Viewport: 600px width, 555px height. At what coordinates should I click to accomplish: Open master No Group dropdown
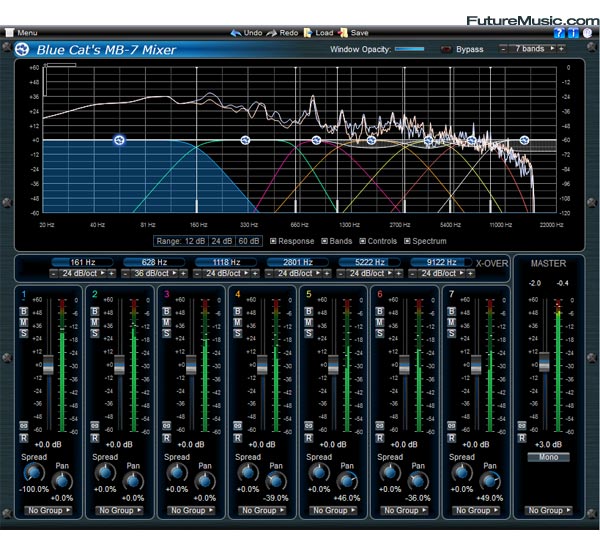coord(549,510)
